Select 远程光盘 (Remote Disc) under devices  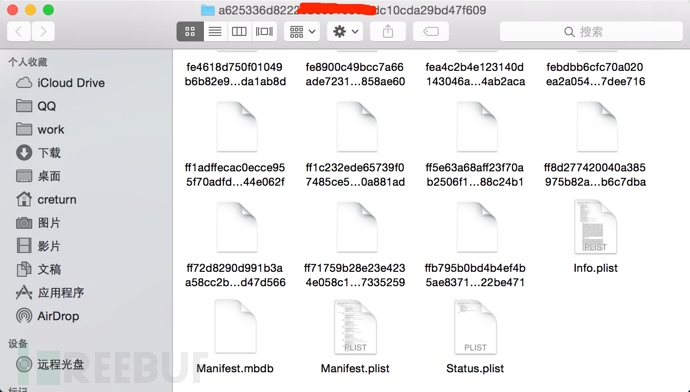(50, 364)
